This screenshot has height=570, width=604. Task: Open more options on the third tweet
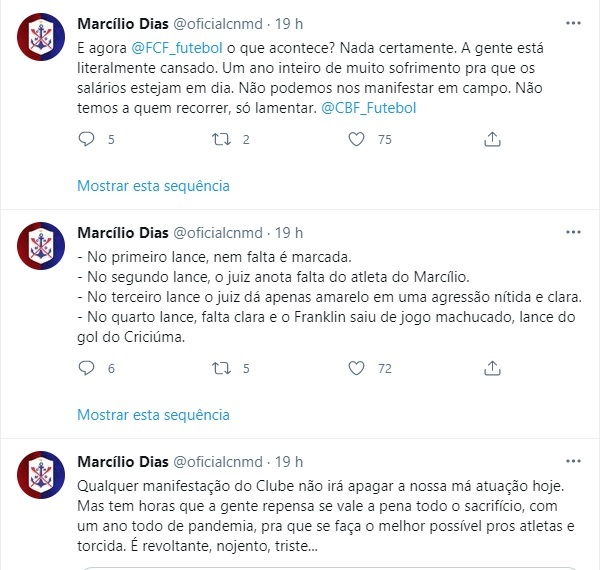point(573,461)
